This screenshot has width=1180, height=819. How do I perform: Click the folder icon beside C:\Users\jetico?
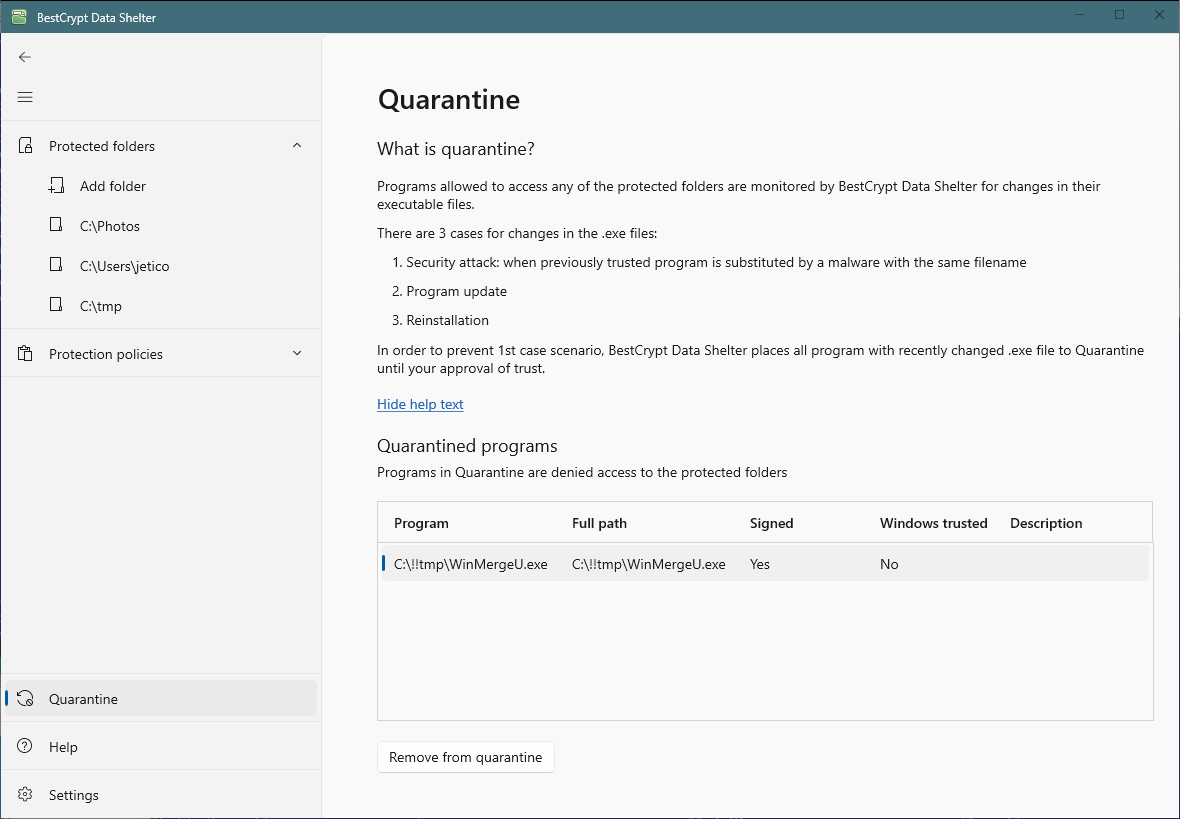point(56,264)
